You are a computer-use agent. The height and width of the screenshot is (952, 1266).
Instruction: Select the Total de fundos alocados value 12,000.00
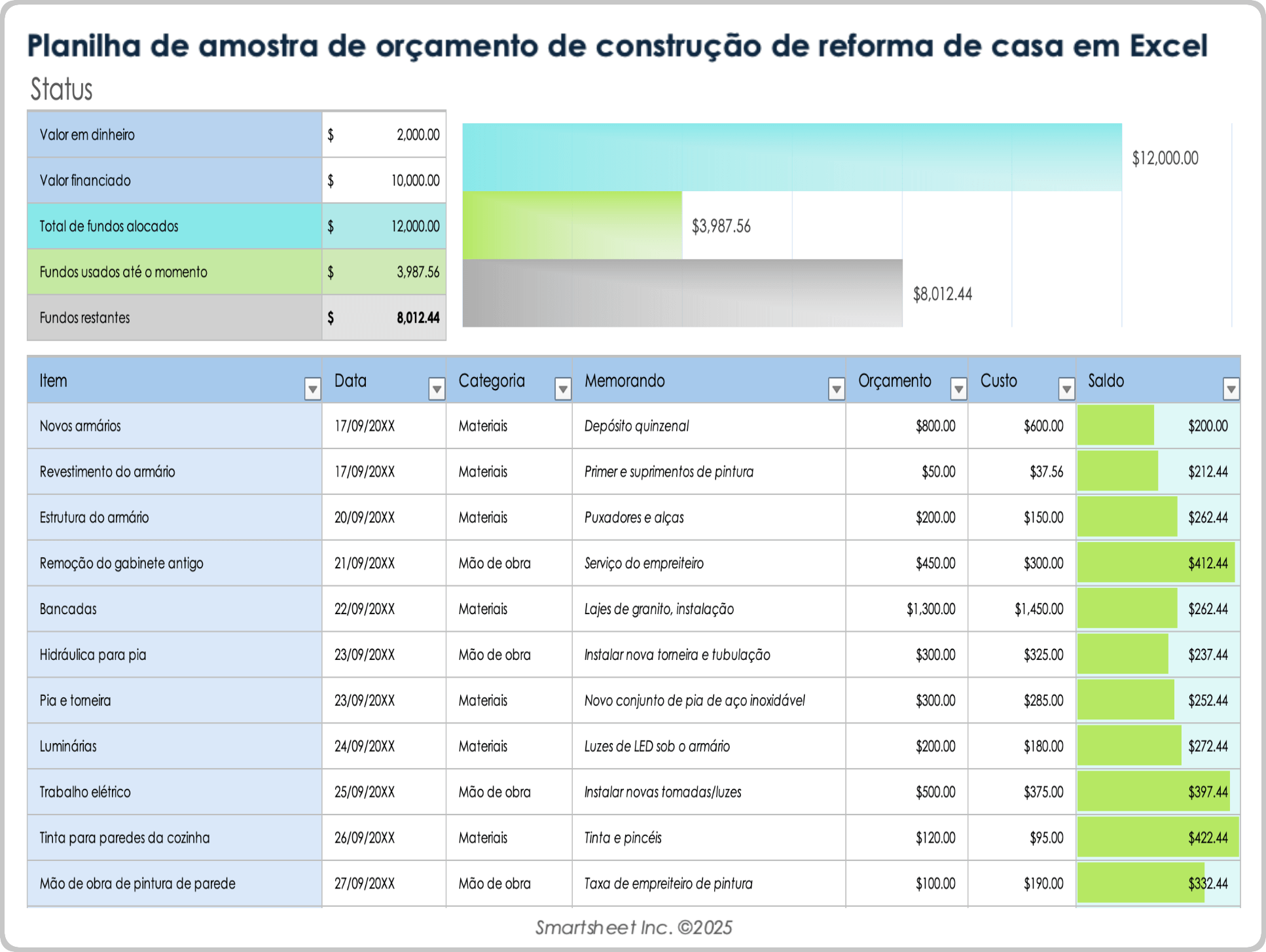[384, 227]
